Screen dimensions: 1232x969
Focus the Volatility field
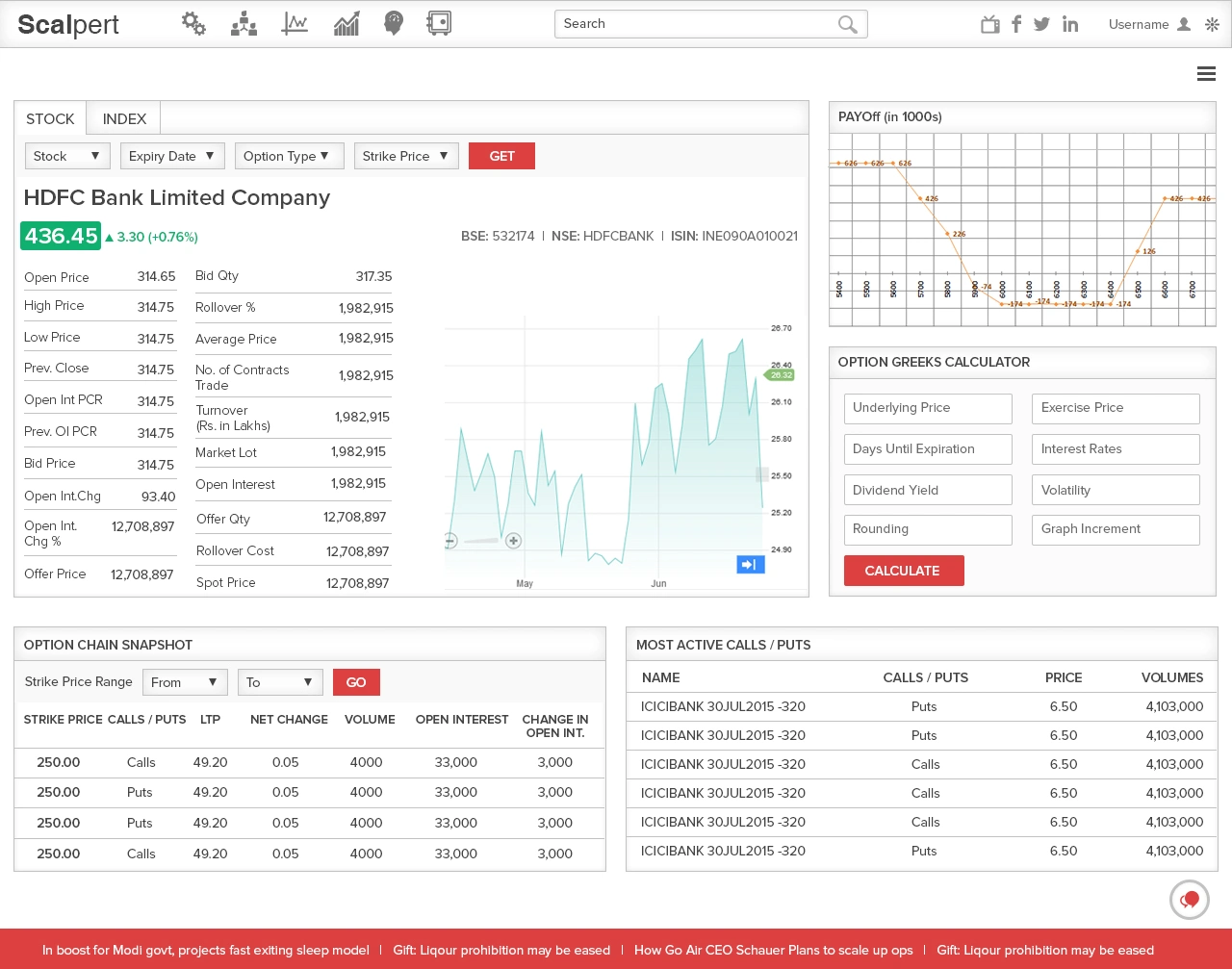point(1116,490)
